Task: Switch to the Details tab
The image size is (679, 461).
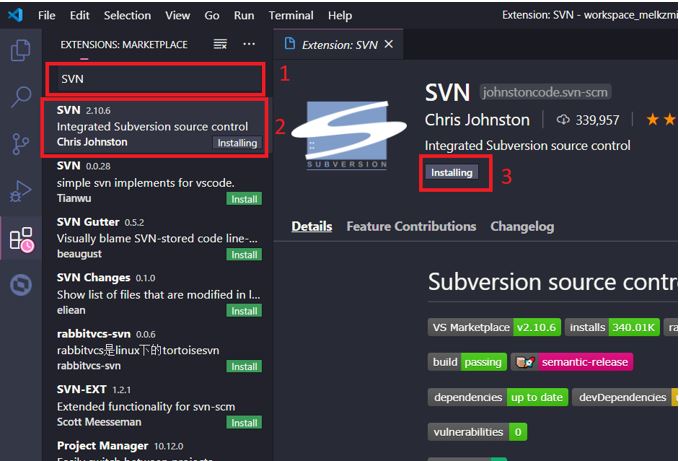Action: 312,226
